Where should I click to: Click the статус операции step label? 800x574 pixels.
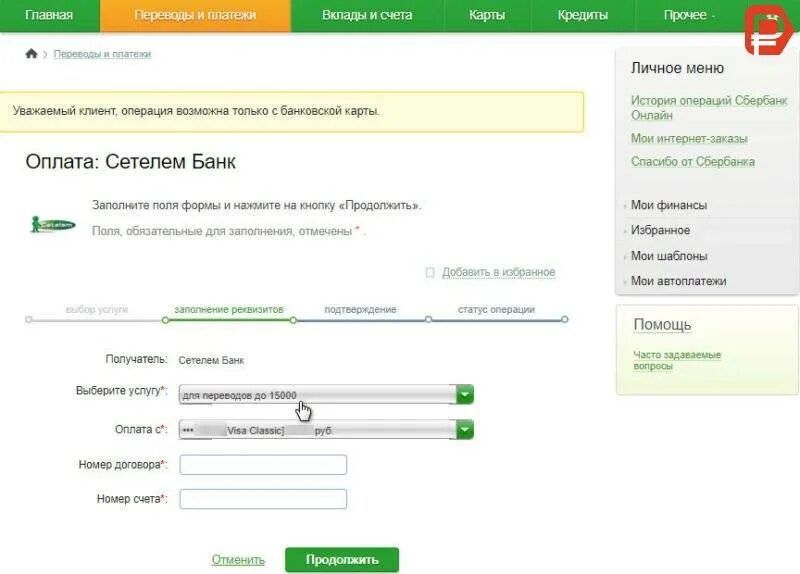coord(496,309)
